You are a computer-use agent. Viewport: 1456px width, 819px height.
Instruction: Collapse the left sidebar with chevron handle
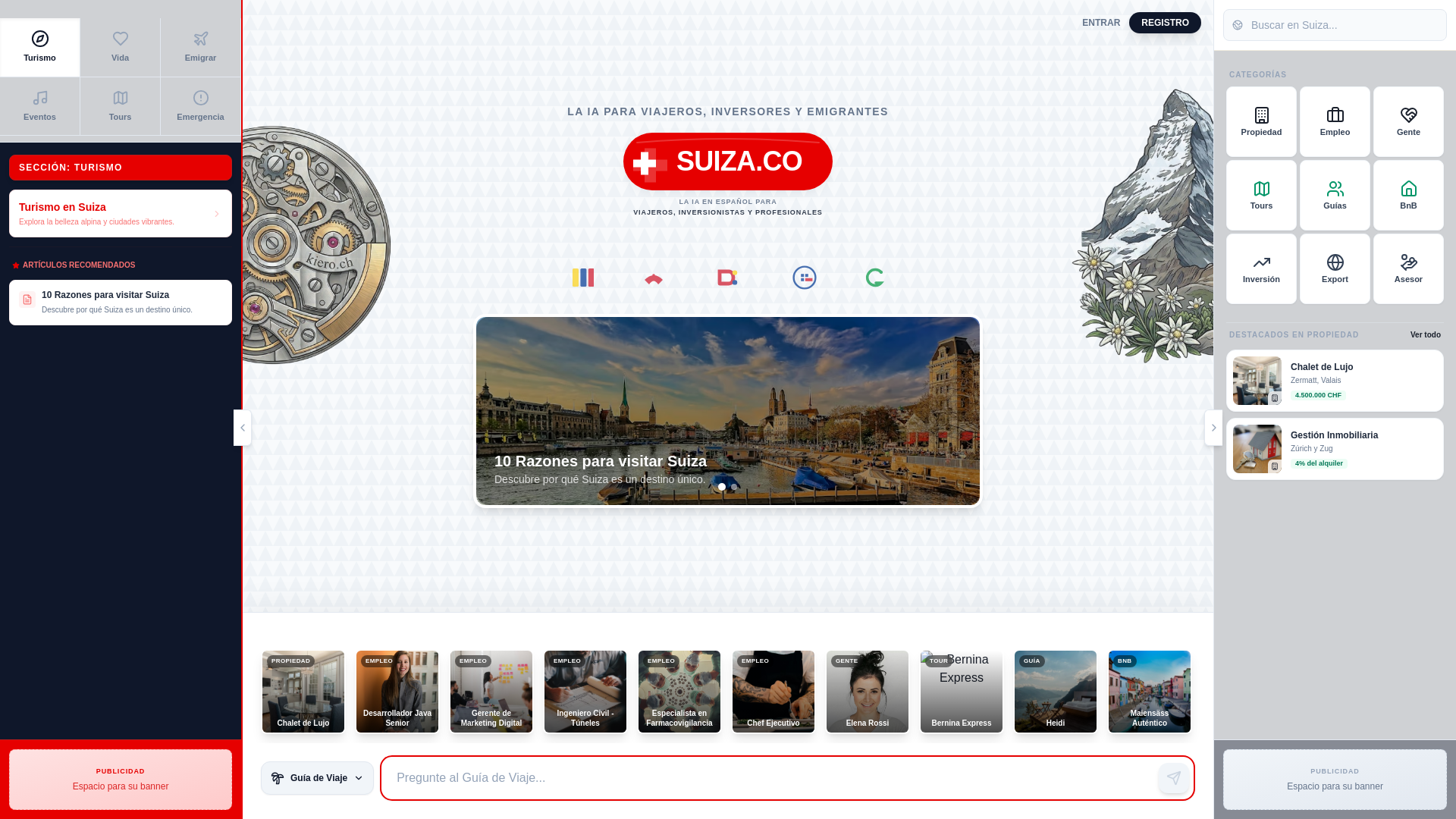pyautogui.click(x=243, y=428)
